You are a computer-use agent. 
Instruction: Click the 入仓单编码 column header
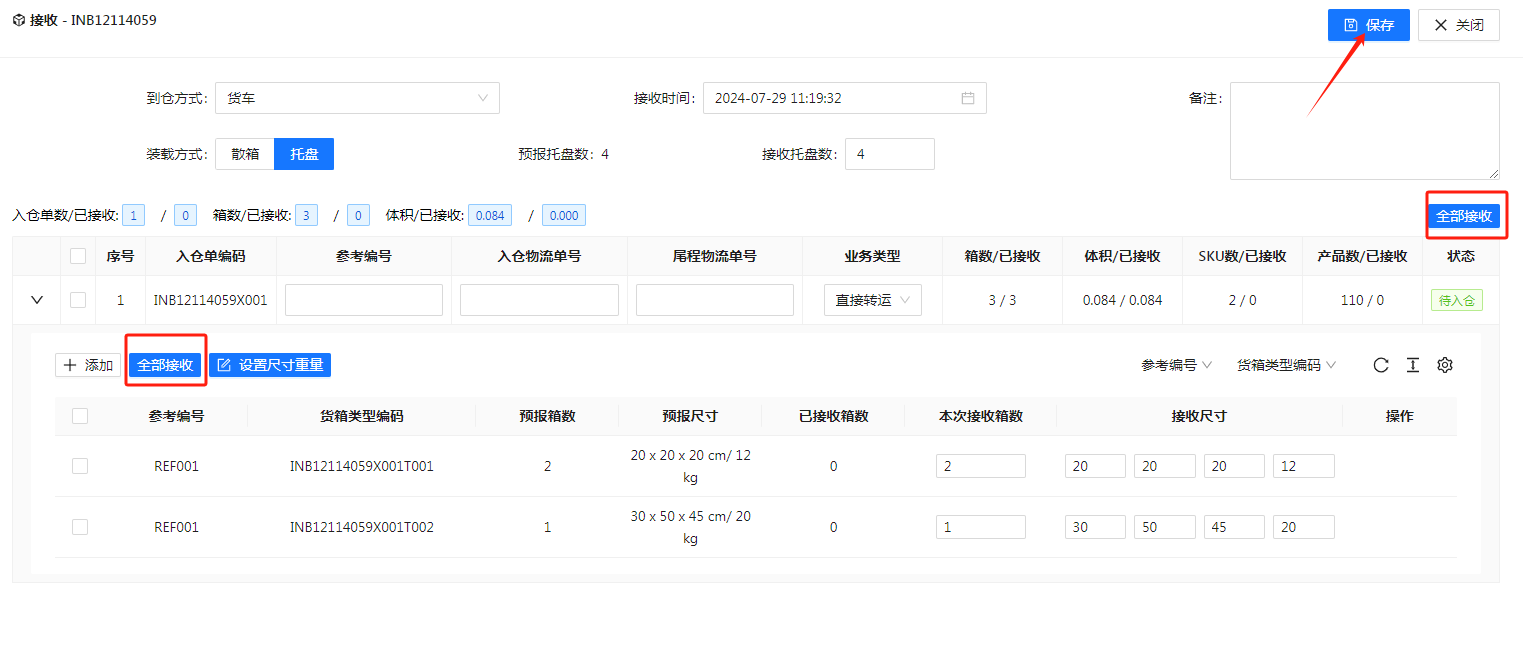point(210,256)
